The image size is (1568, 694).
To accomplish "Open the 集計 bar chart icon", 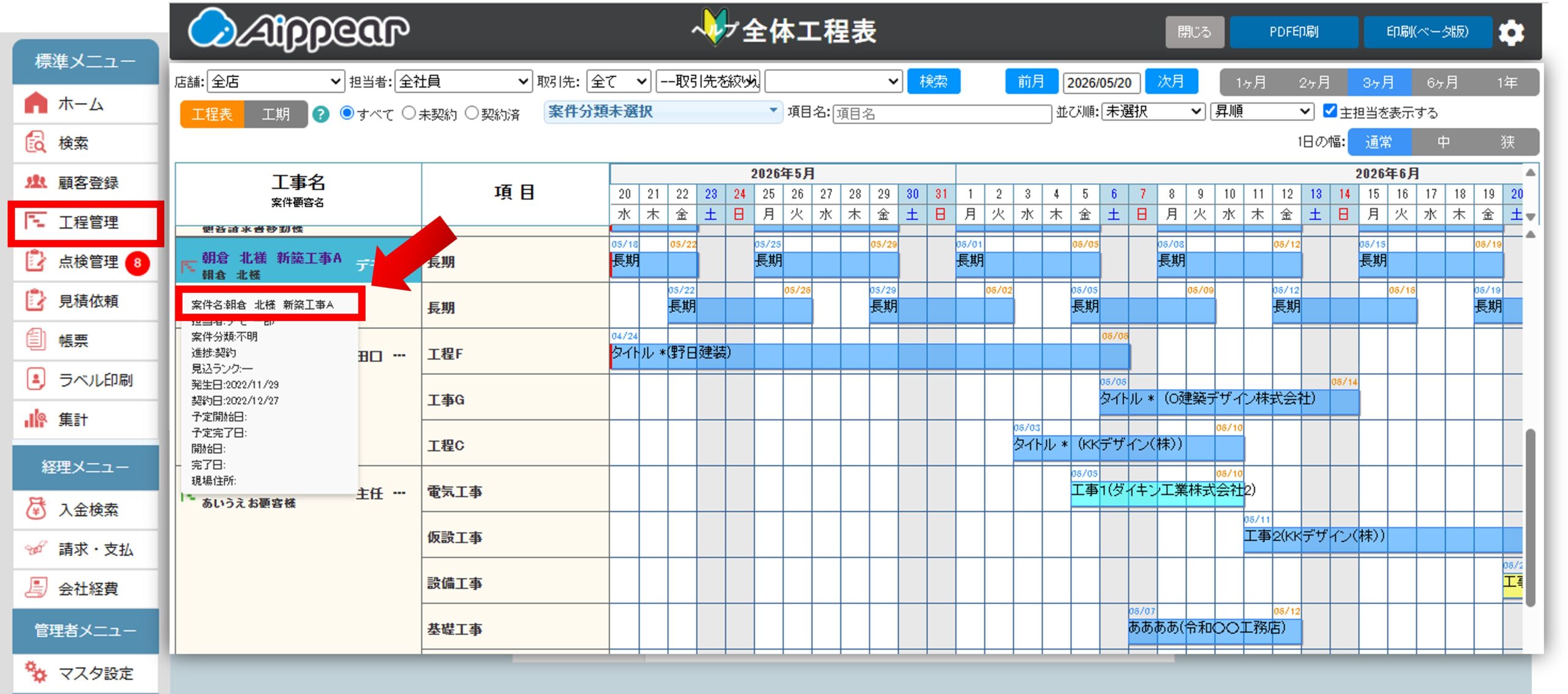I will pos(36,419).
